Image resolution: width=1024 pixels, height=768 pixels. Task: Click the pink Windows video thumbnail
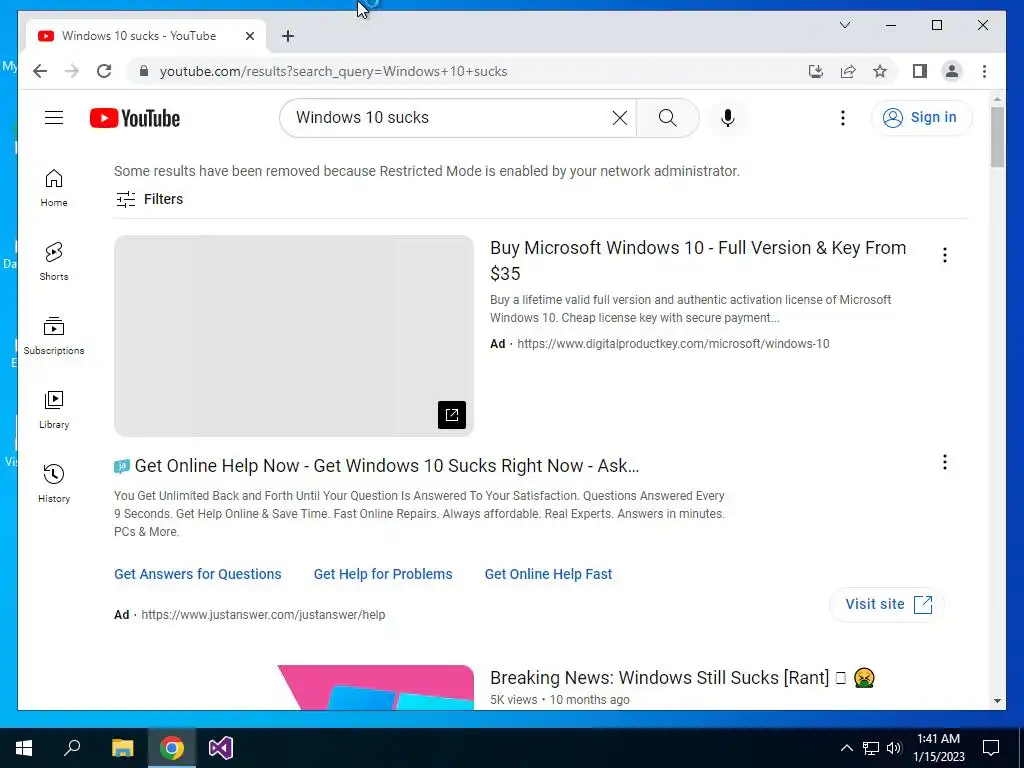click(376, 687)
